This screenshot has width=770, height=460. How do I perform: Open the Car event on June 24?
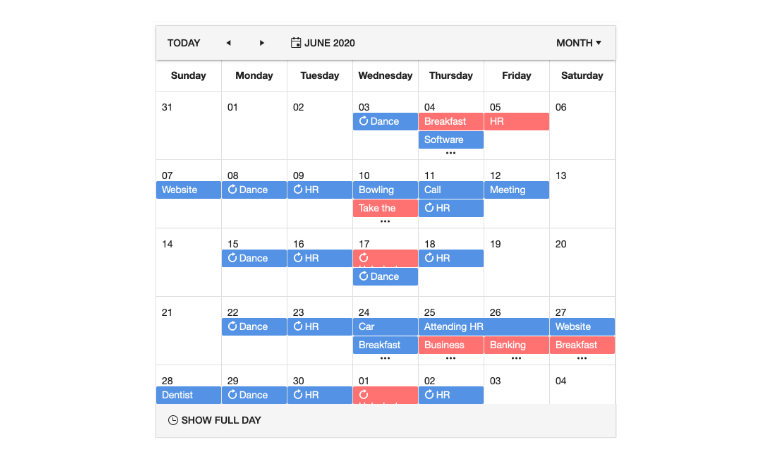pyautogui.click(x=385, y=326)
